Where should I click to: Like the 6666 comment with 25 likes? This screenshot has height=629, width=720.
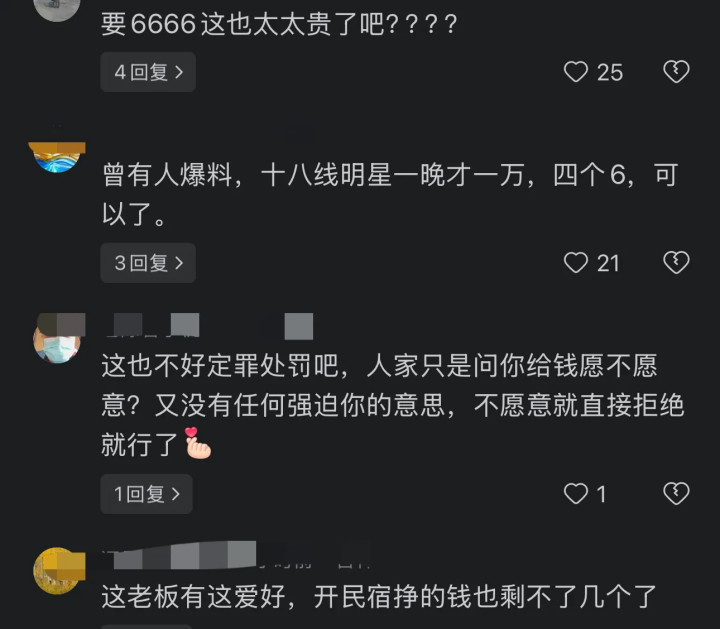tap(575, 72)
